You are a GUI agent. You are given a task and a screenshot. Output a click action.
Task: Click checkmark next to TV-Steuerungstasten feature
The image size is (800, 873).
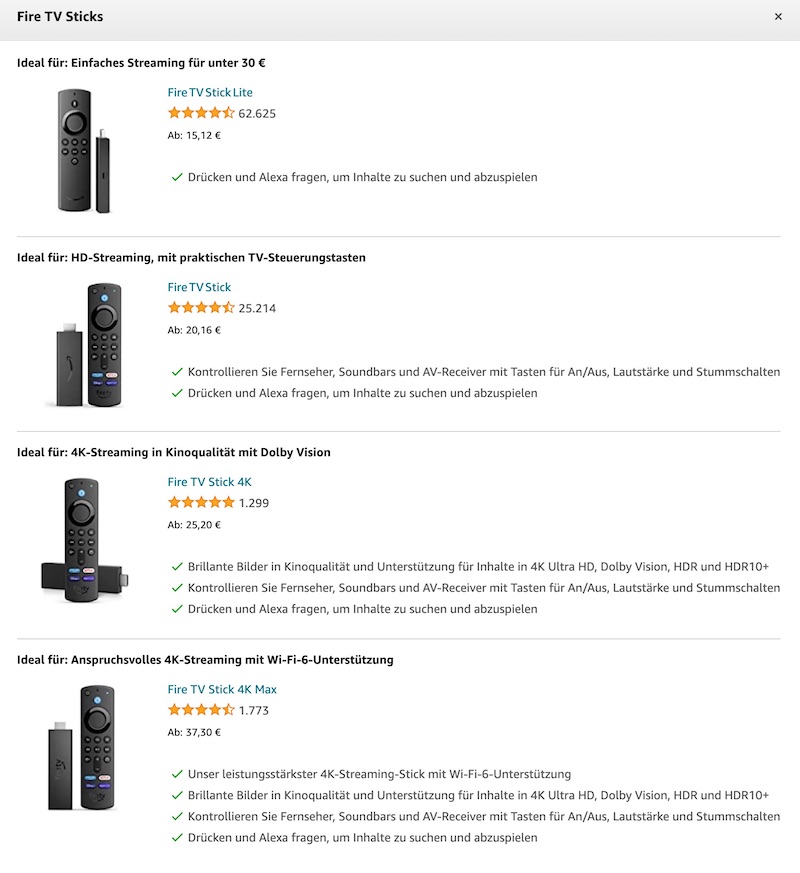click(176, 372)
